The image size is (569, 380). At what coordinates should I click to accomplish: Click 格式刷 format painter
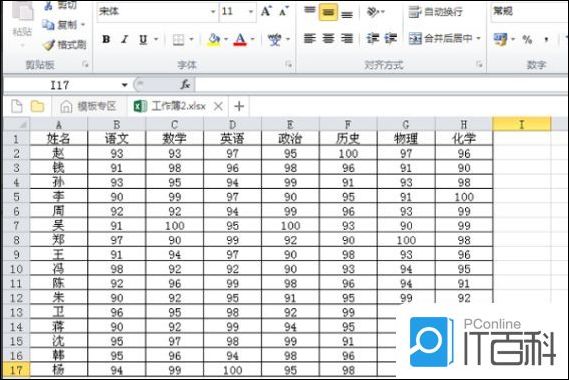point(64,45)
